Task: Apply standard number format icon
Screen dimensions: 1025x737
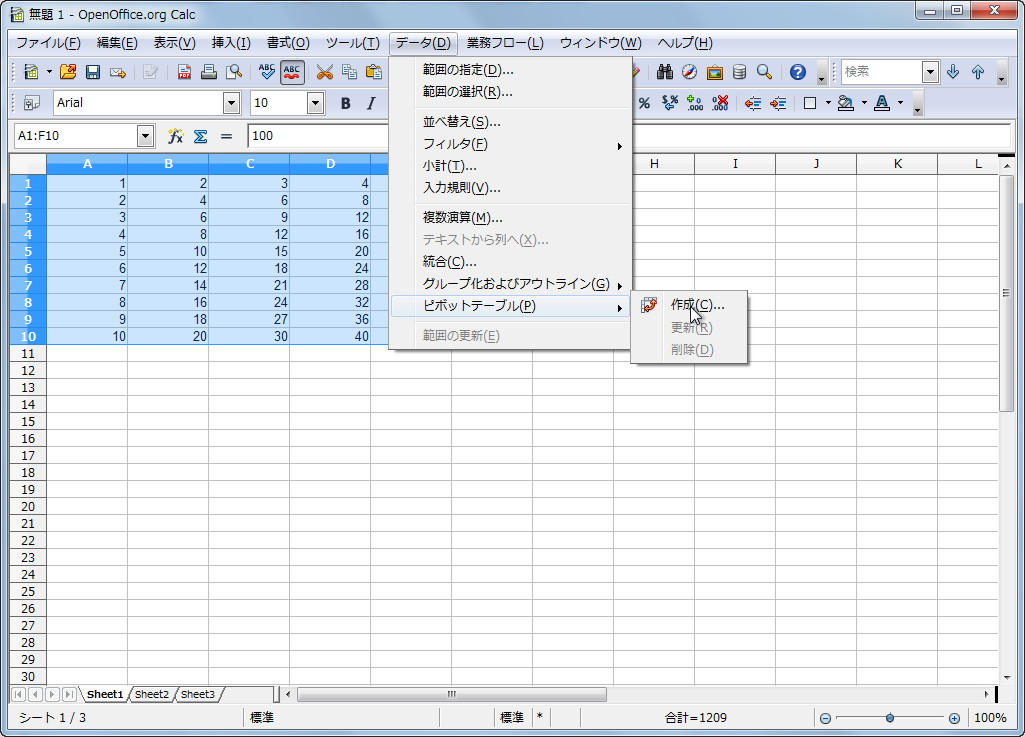Action: (x=669, y=103)
